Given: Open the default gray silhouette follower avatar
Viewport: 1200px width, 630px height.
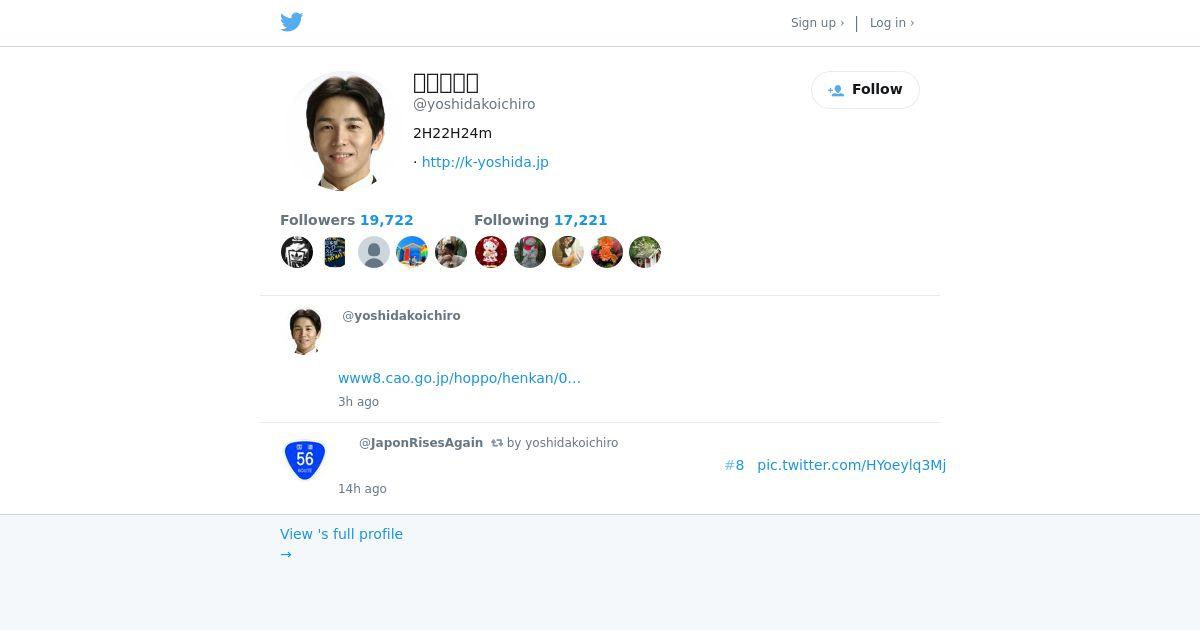Looking at the screenshot, I should pos(374,252).
